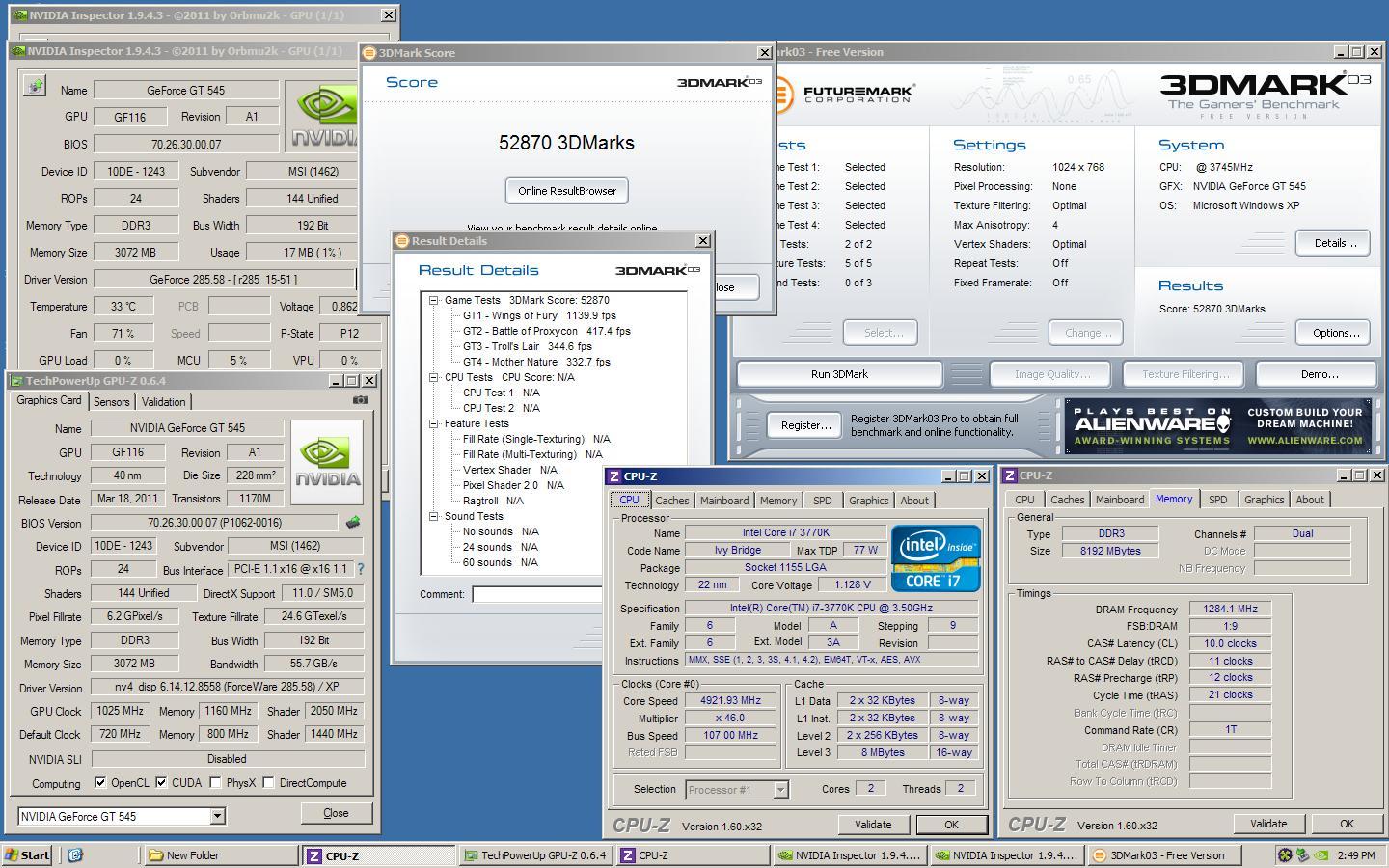Click the quick launch icon beside Start
Screen dimensions: 1389x868
[75, 854]
